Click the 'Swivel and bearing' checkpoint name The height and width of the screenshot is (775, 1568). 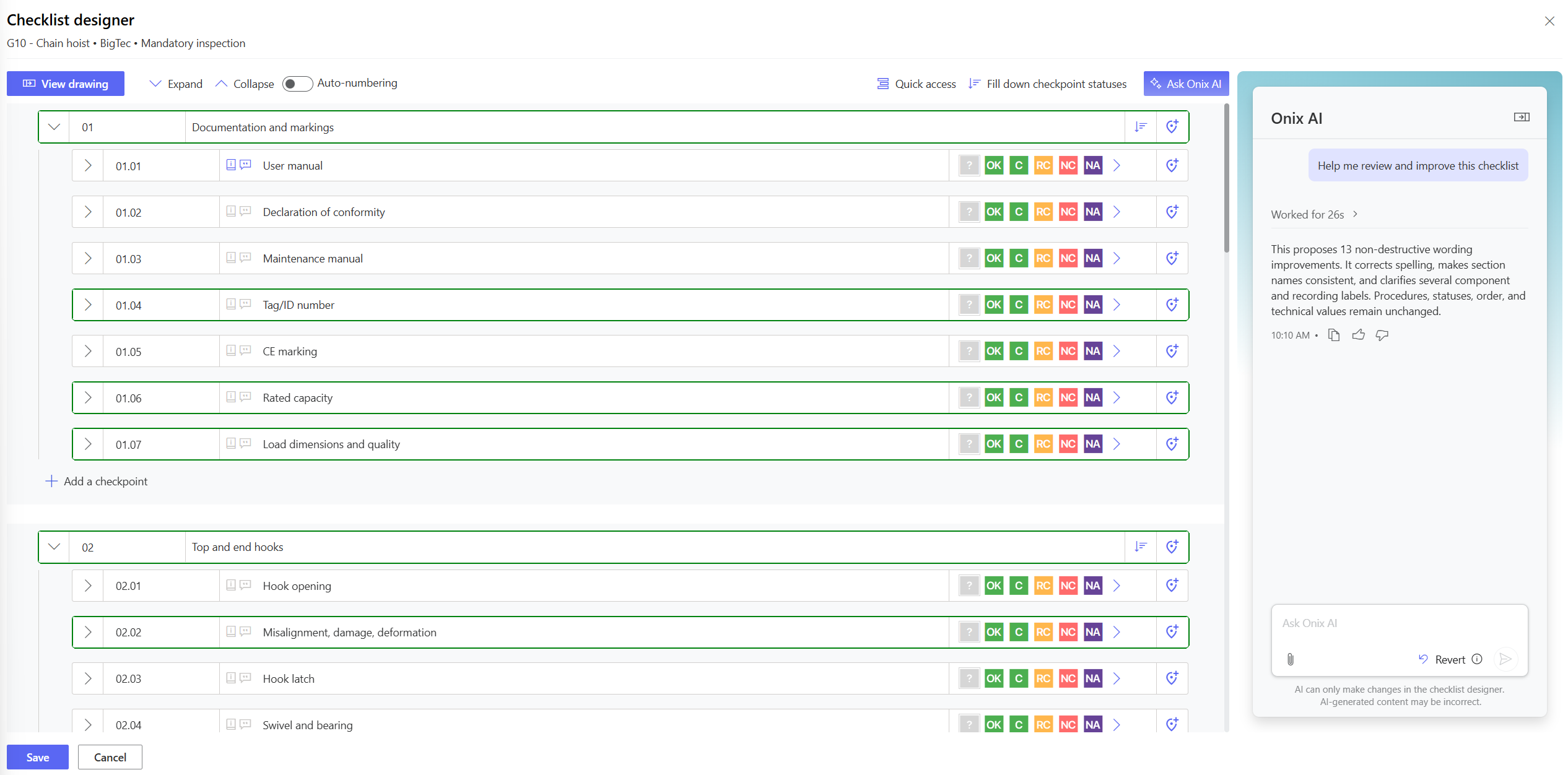pyautogui.click(x=308, y=725)
